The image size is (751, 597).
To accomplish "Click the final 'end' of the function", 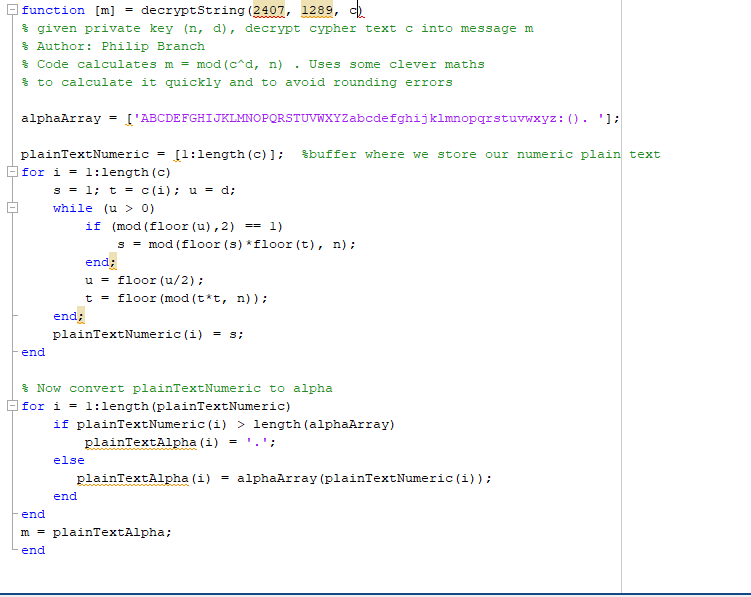I will (33, 550).
